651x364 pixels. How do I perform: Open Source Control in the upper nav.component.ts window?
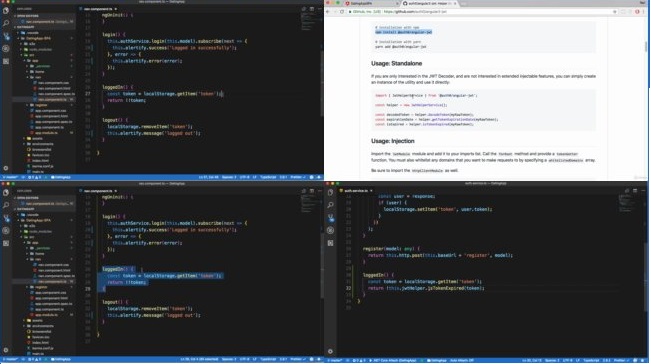tap(6, 36)
